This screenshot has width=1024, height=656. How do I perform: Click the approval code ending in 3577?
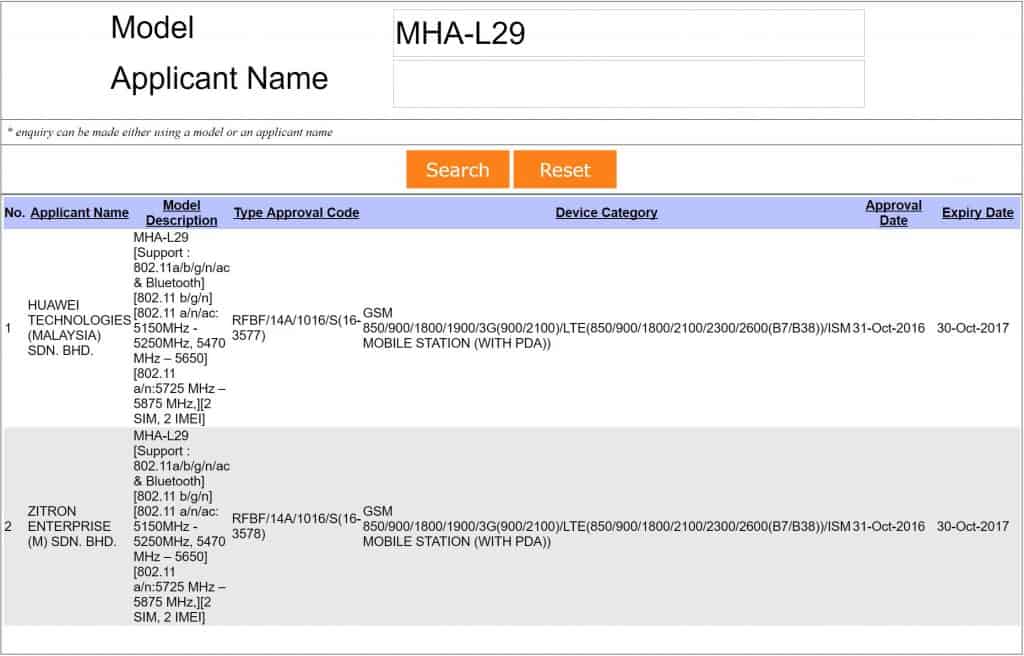(x=296, y=328)
